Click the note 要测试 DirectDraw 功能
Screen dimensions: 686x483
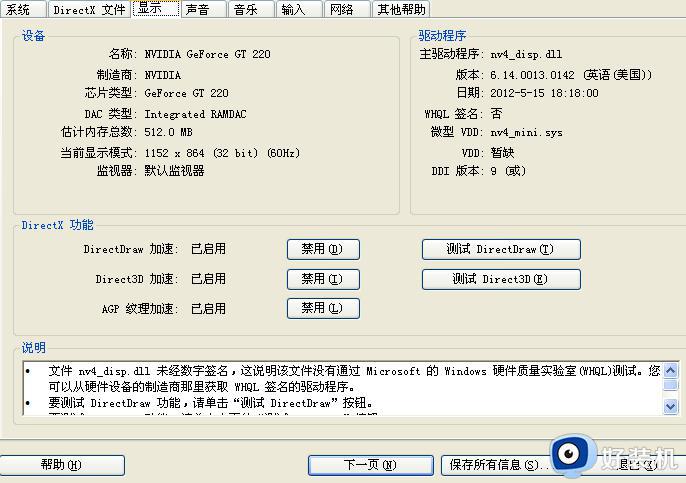[210, 403]
